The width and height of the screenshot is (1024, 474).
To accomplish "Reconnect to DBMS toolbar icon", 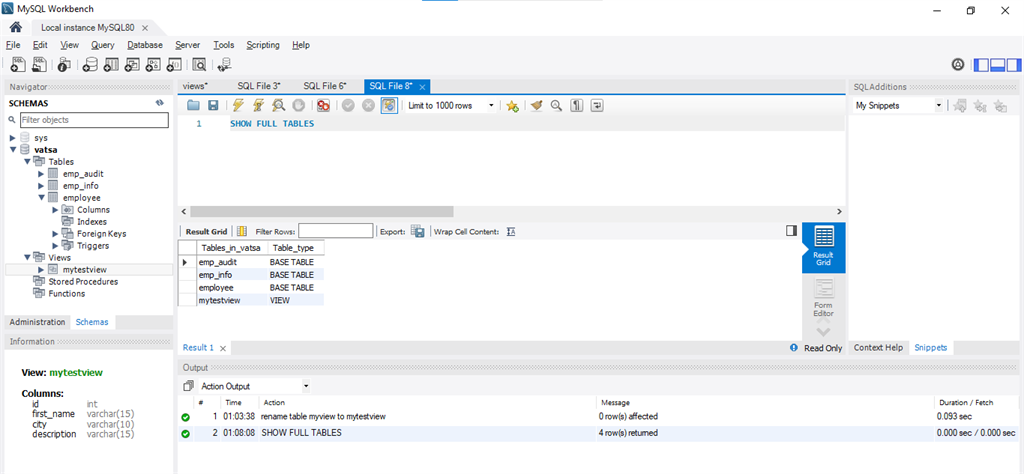I will (224, 64).
